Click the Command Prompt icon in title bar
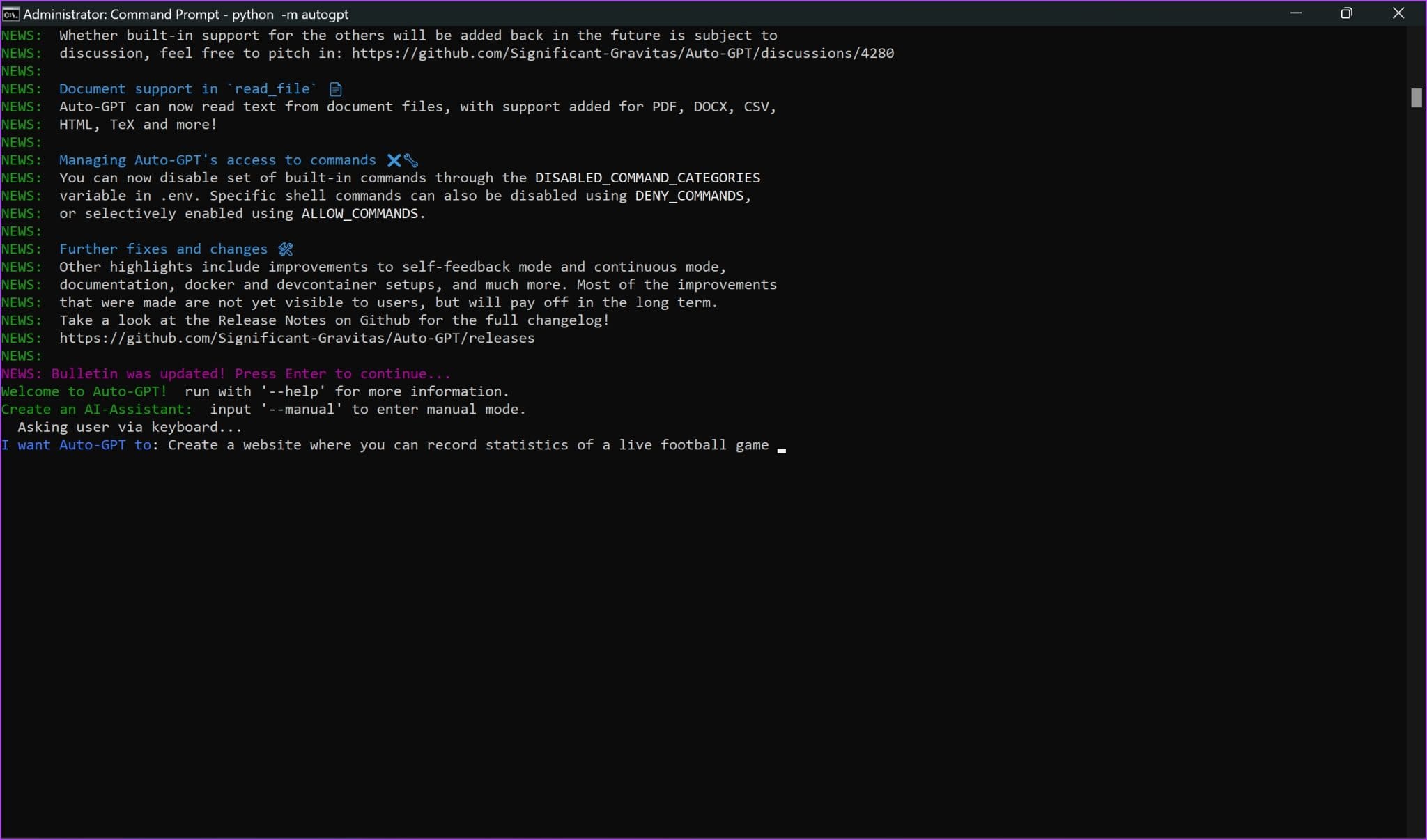 [10, 14]
